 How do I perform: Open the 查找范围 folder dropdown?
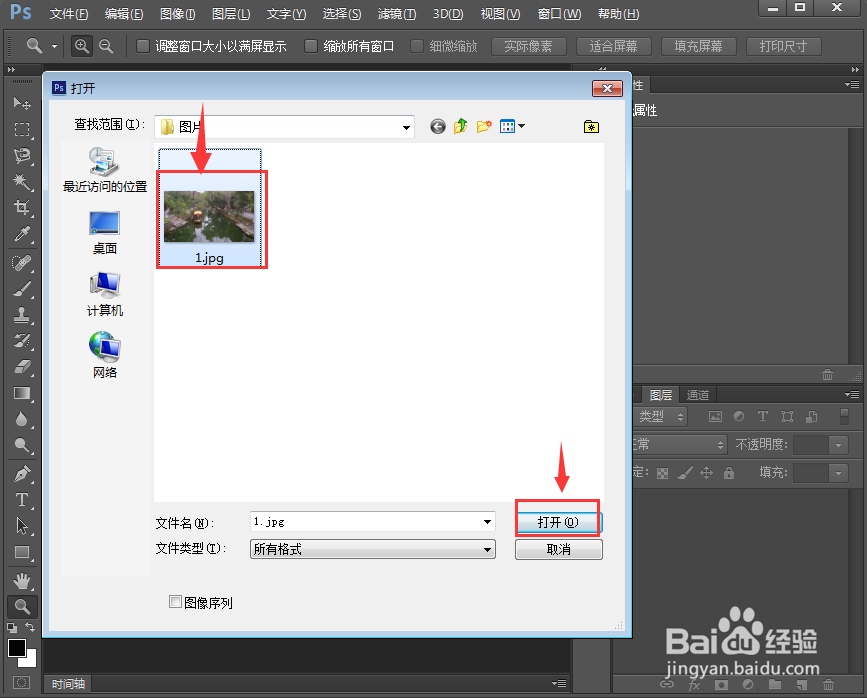coord(406,126)
